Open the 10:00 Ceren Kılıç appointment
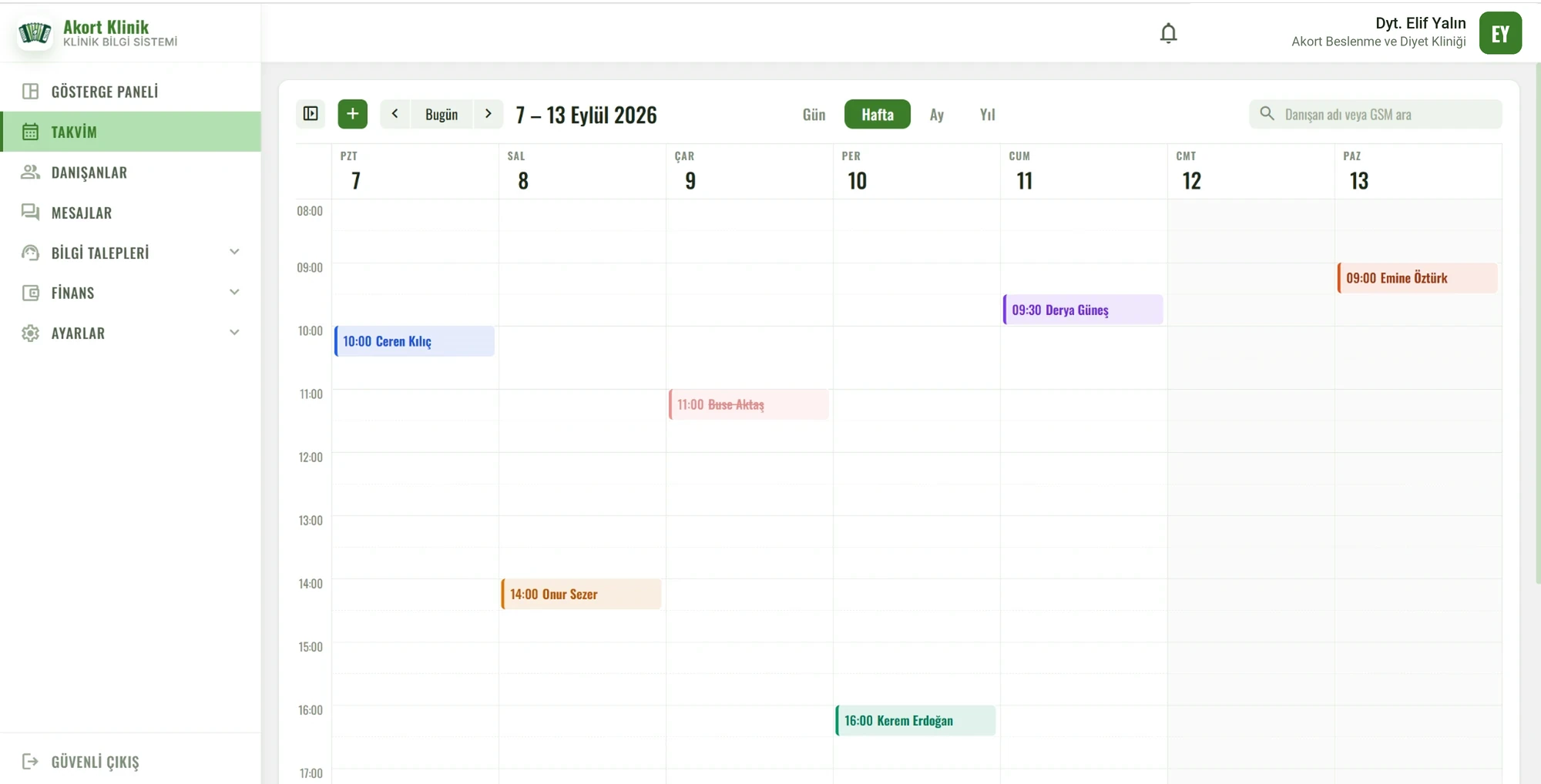1541x784 pixels. [415, 341]
